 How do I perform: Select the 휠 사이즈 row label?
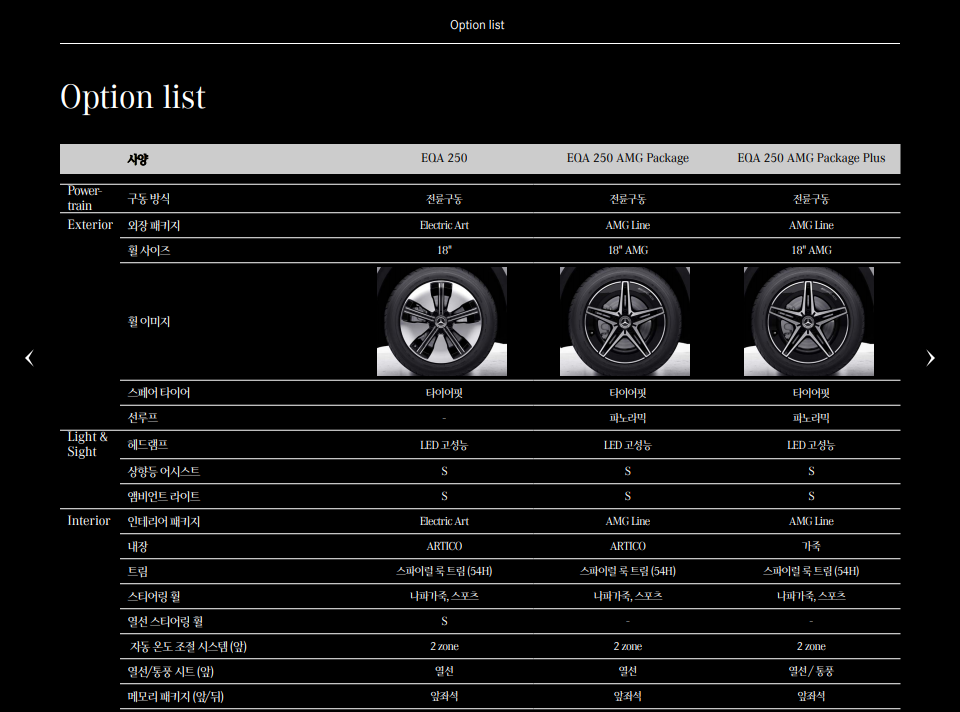pos(149,250)
